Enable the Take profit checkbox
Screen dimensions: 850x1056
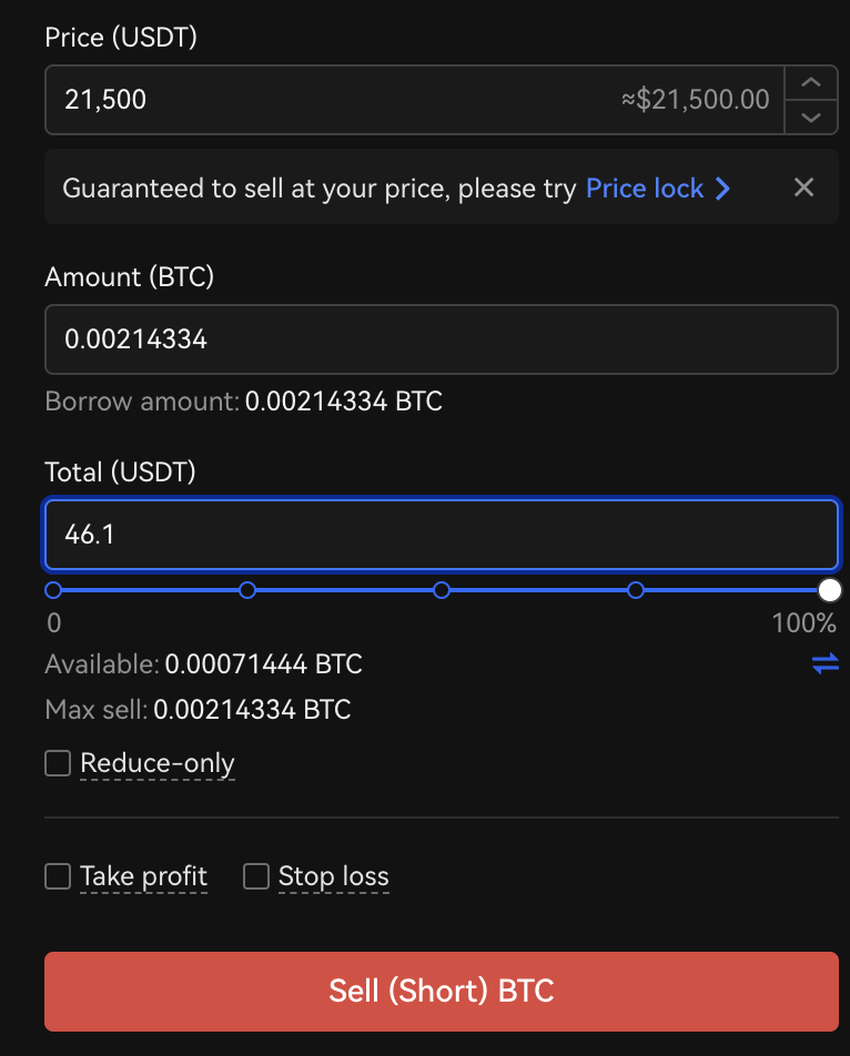[58, 877]
